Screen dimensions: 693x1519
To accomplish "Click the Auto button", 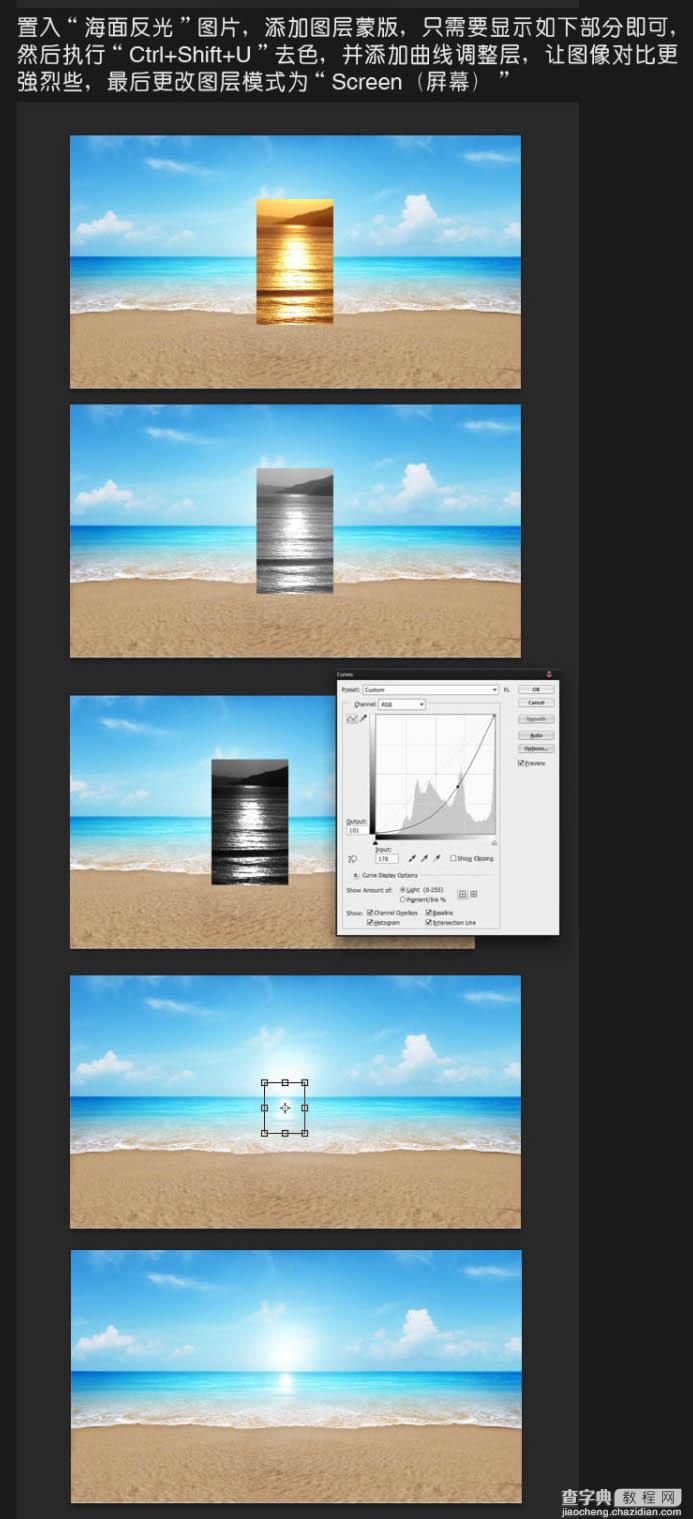I will (x=537, y=735).
